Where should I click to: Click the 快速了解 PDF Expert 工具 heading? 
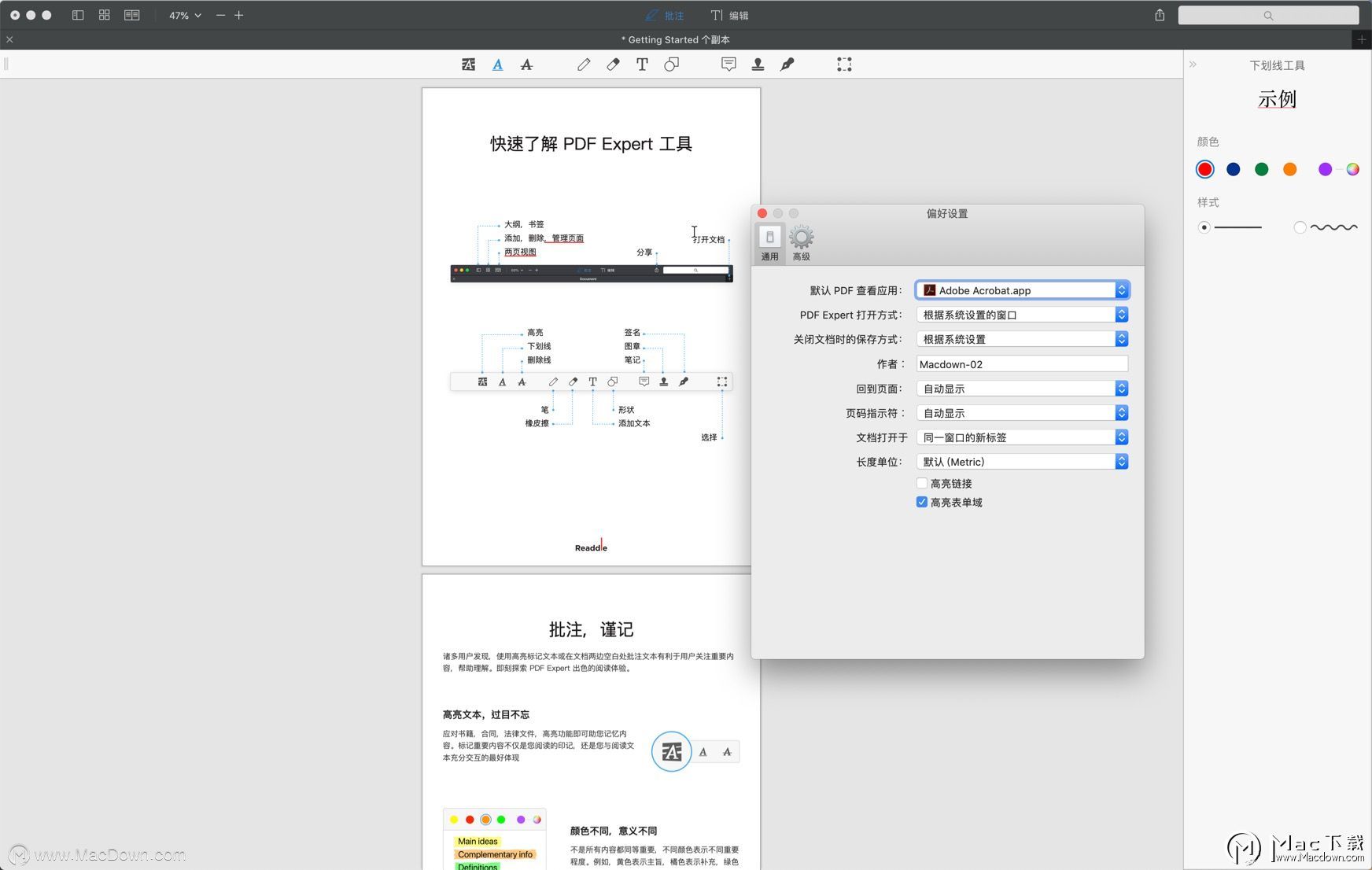click(x=591, y=144)
